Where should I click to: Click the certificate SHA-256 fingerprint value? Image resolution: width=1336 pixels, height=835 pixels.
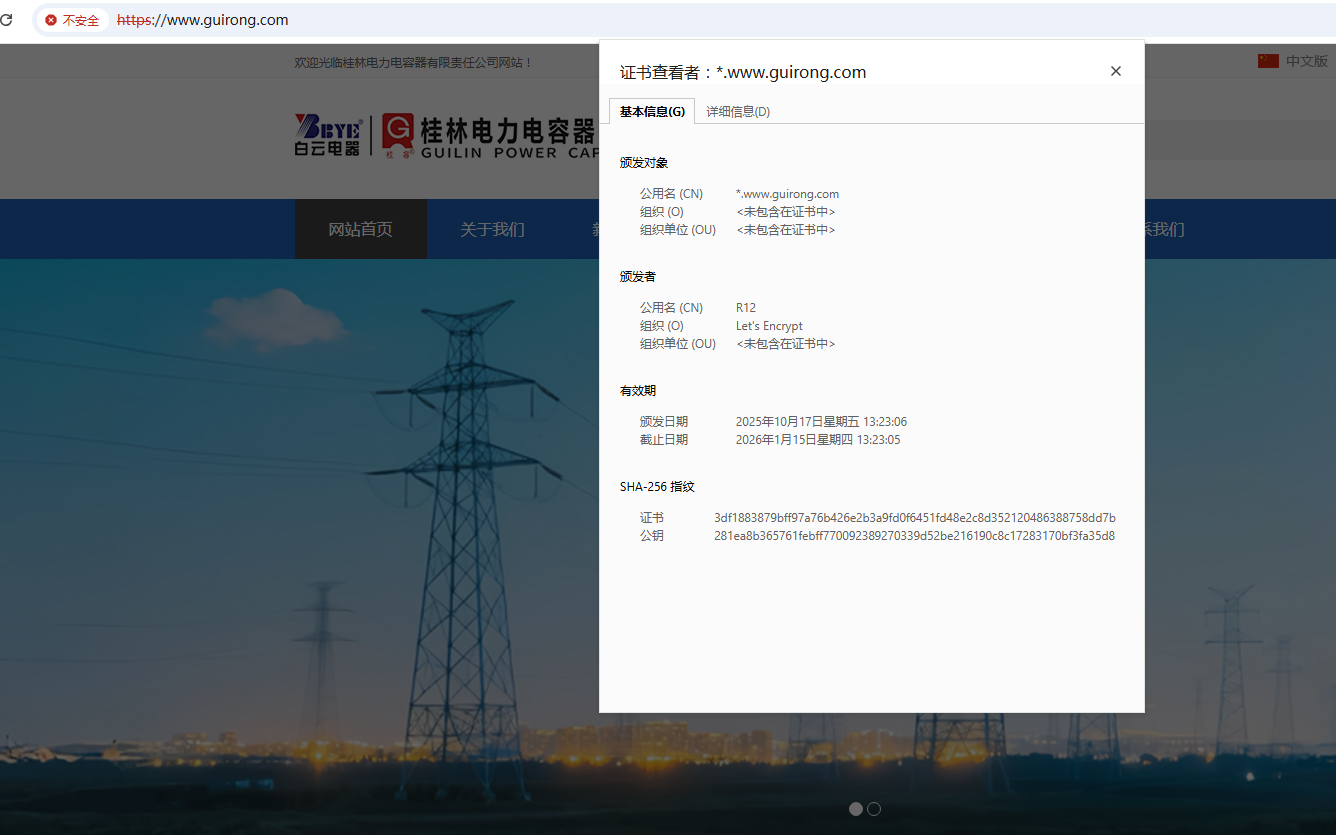tap(914, 518)
